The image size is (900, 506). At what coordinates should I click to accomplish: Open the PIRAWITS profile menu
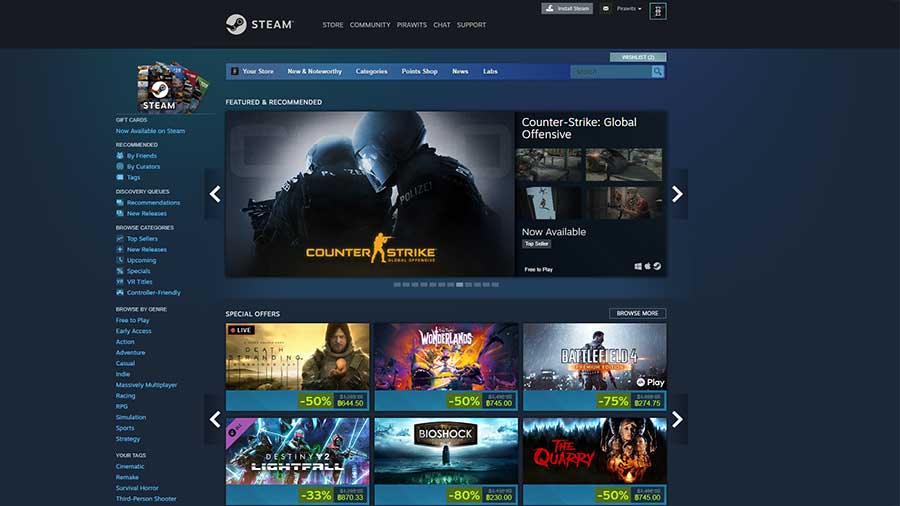click(412, 25)
